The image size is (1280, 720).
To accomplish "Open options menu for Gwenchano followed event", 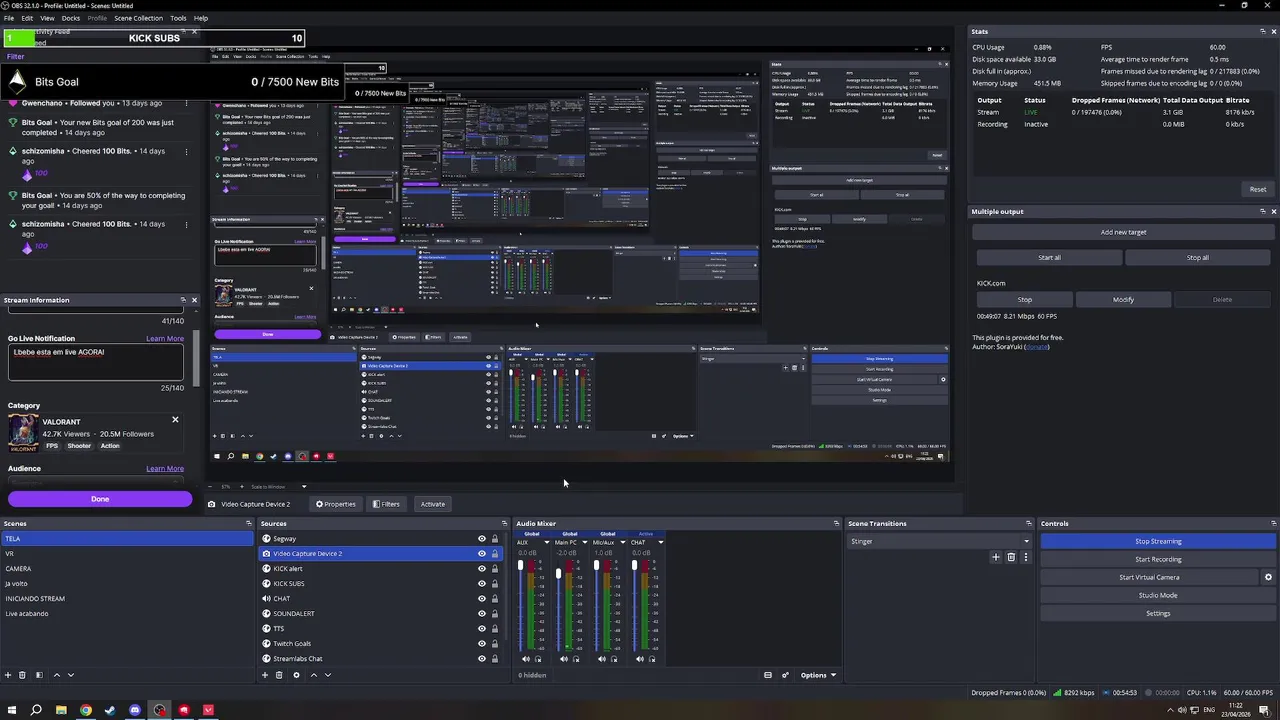I will pos(185,103).
